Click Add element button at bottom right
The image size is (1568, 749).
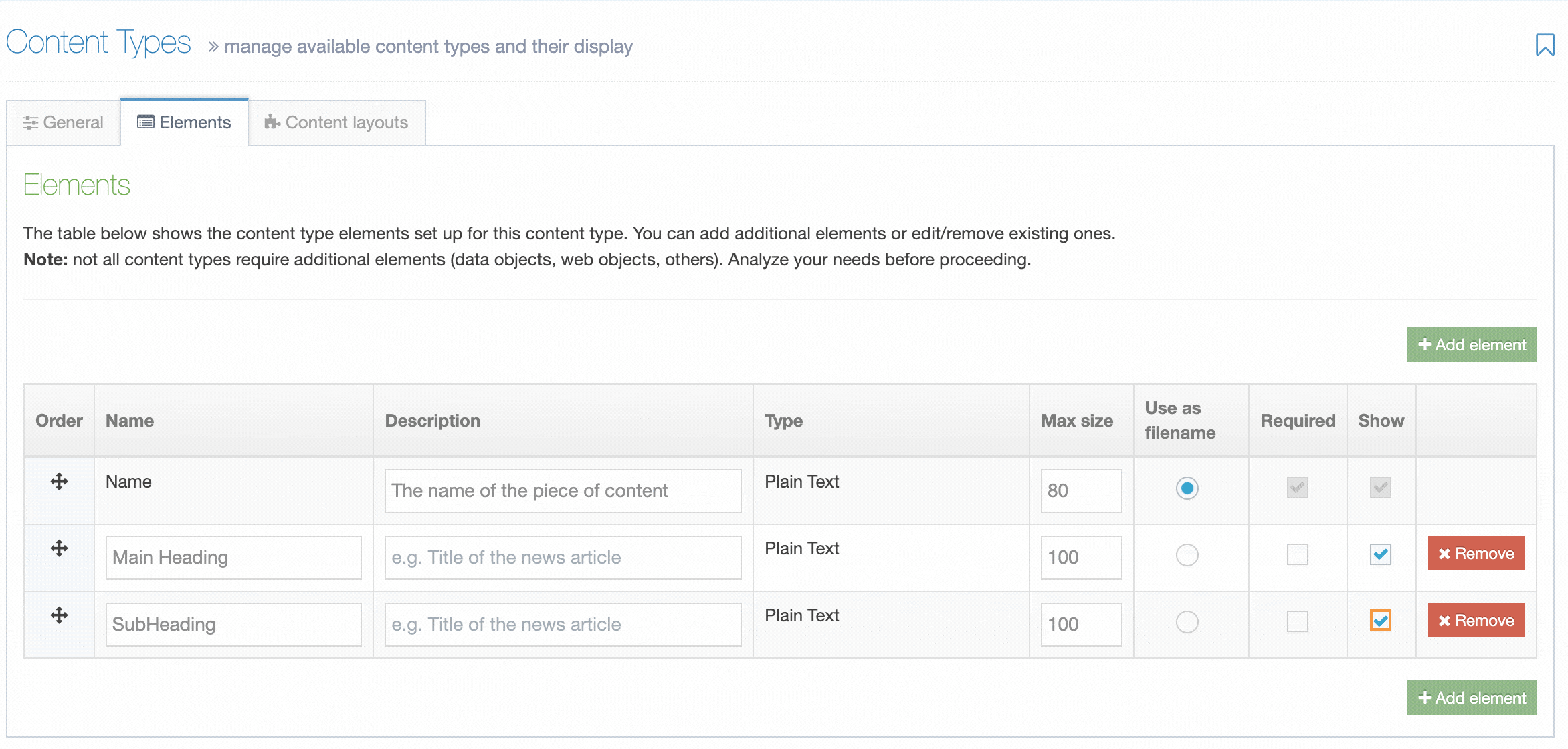click(1471, 698)
